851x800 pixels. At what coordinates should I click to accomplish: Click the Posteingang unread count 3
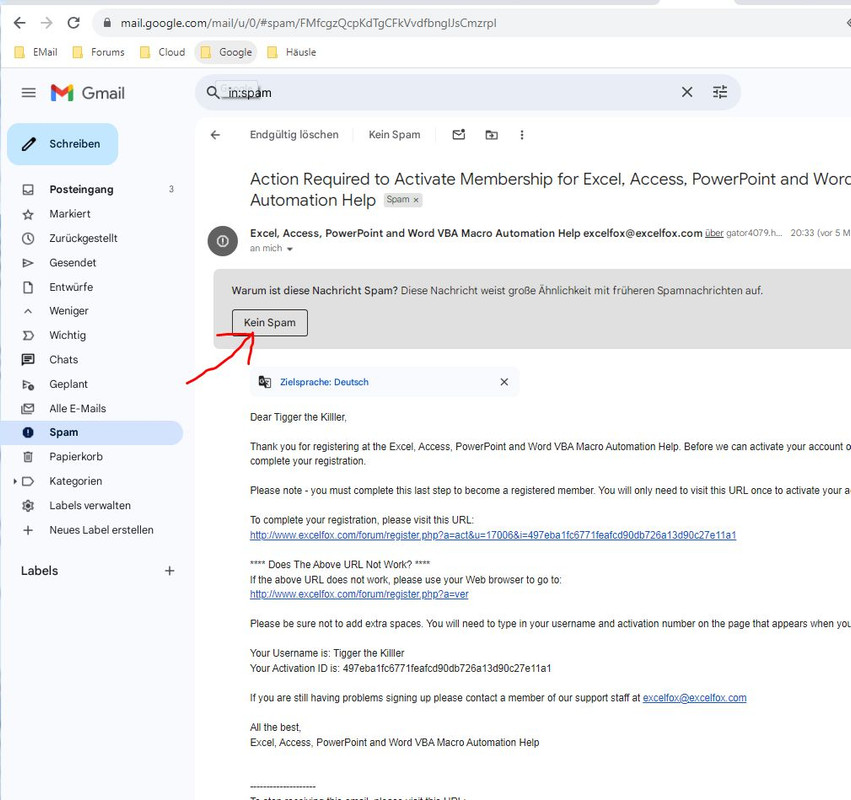tap(171, 189)
